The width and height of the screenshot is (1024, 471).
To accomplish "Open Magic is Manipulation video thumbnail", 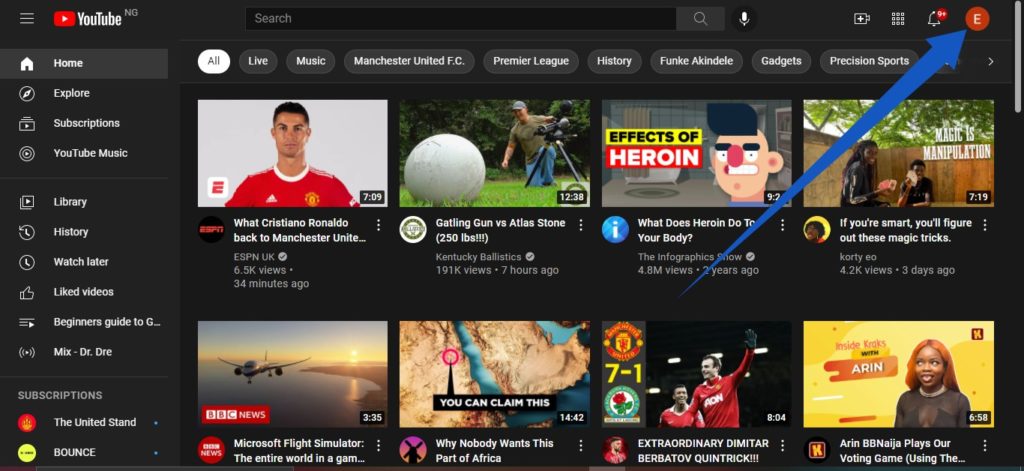I will tap(899, 154).
